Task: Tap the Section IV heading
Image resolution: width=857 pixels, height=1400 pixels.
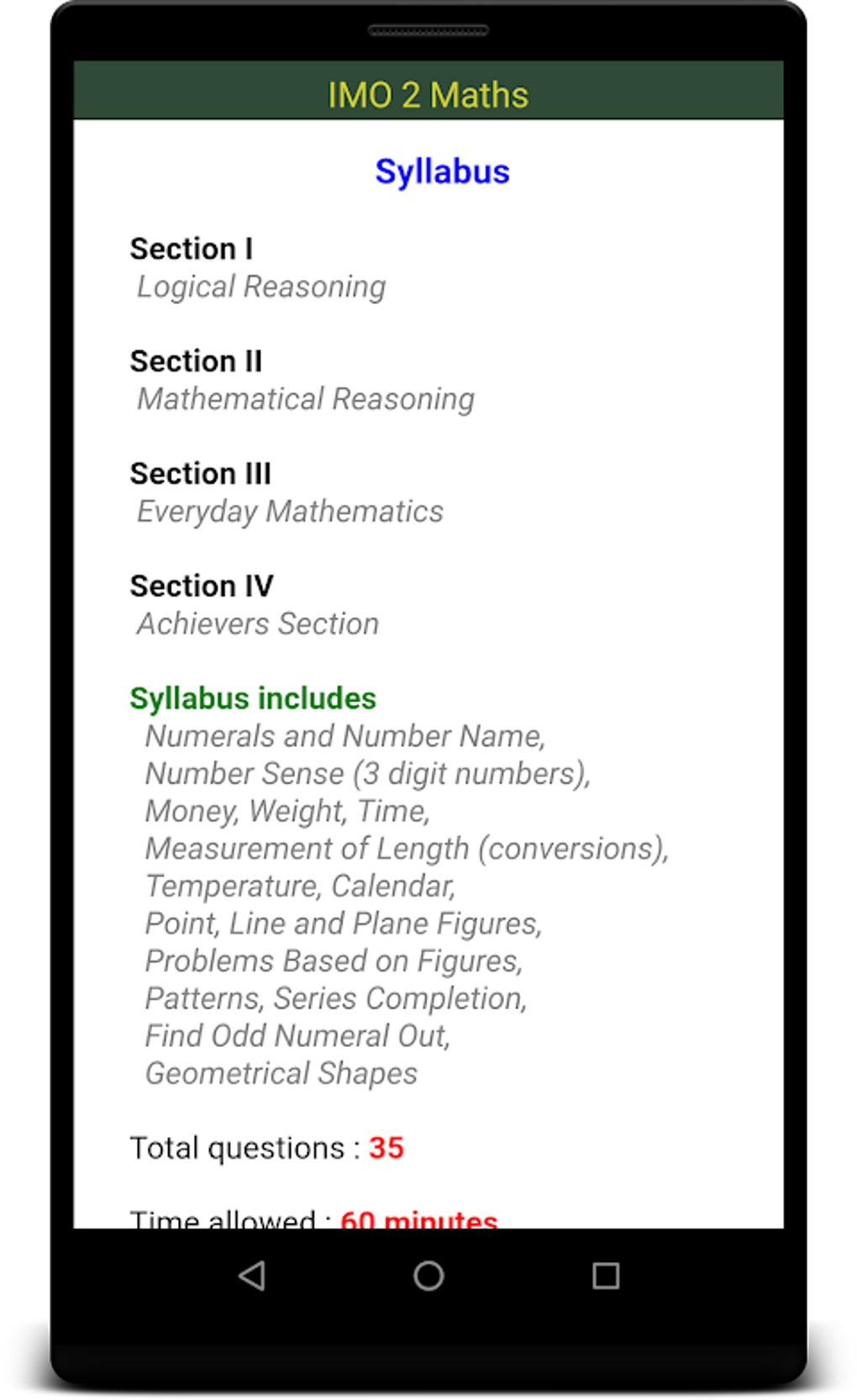Action: pyautogui.click(x=202, y=586)
